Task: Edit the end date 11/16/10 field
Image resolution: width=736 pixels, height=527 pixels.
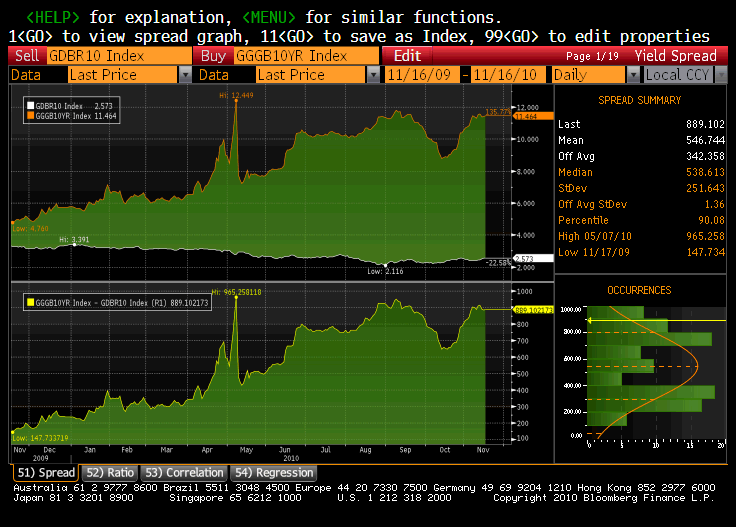Action: pyautogui.click(x=507, y=75)
